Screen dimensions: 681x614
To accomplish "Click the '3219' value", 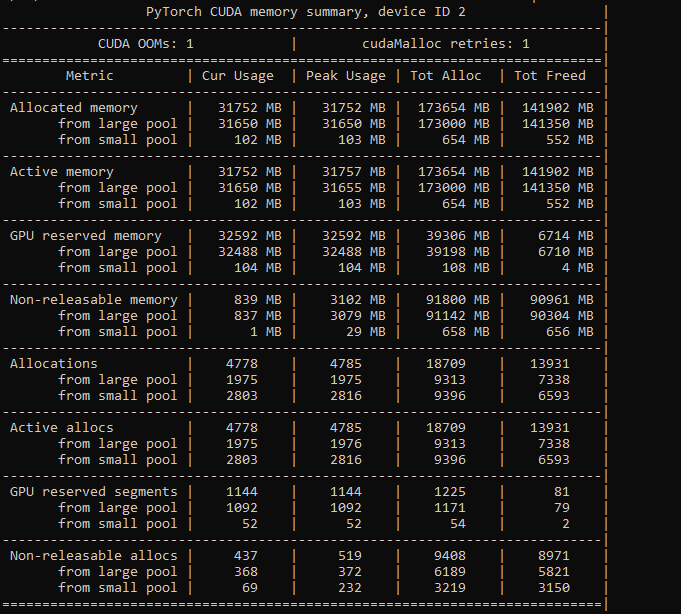I will tap(450, 588).
